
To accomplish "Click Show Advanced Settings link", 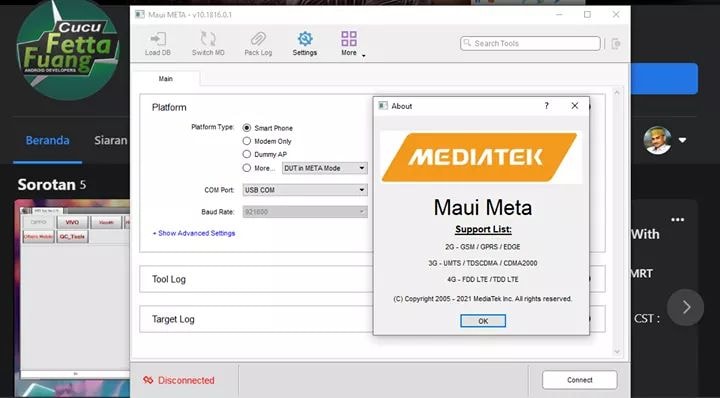I will (x=194, y=233).
